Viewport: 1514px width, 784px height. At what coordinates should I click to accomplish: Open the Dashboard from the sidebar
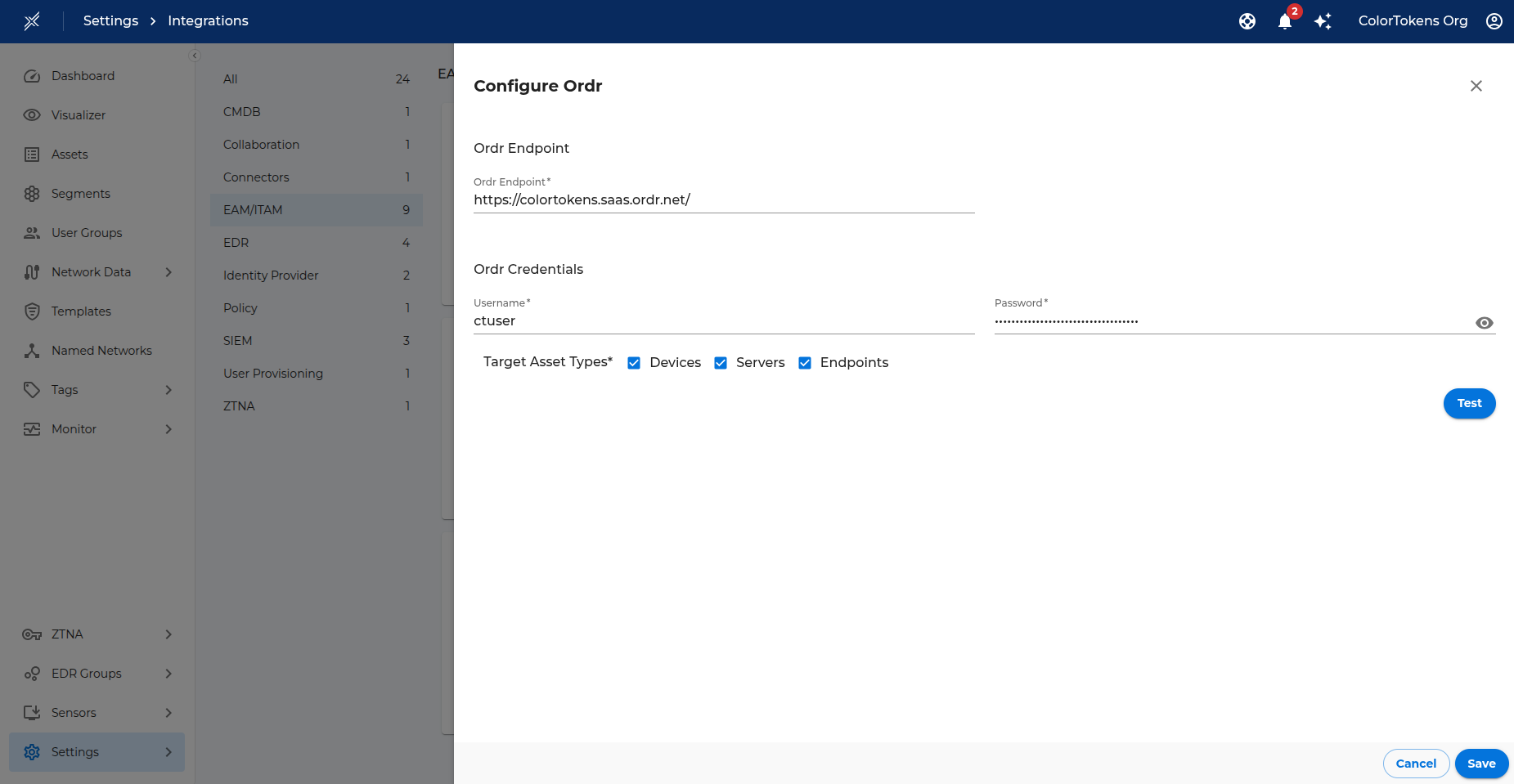(x=82, y=75)
